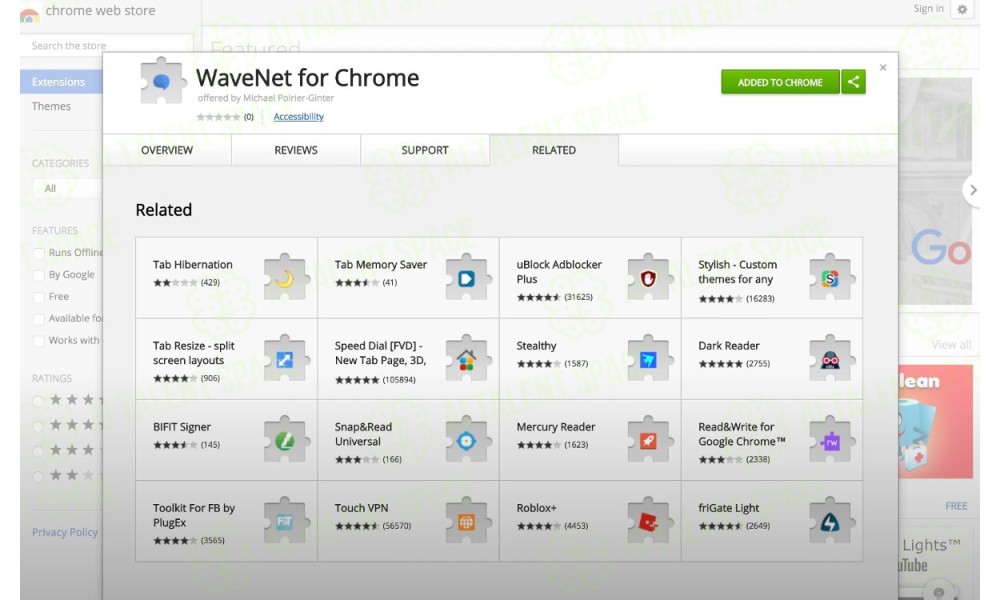
Task: Select the Related tab
Action: pos(554,150)
